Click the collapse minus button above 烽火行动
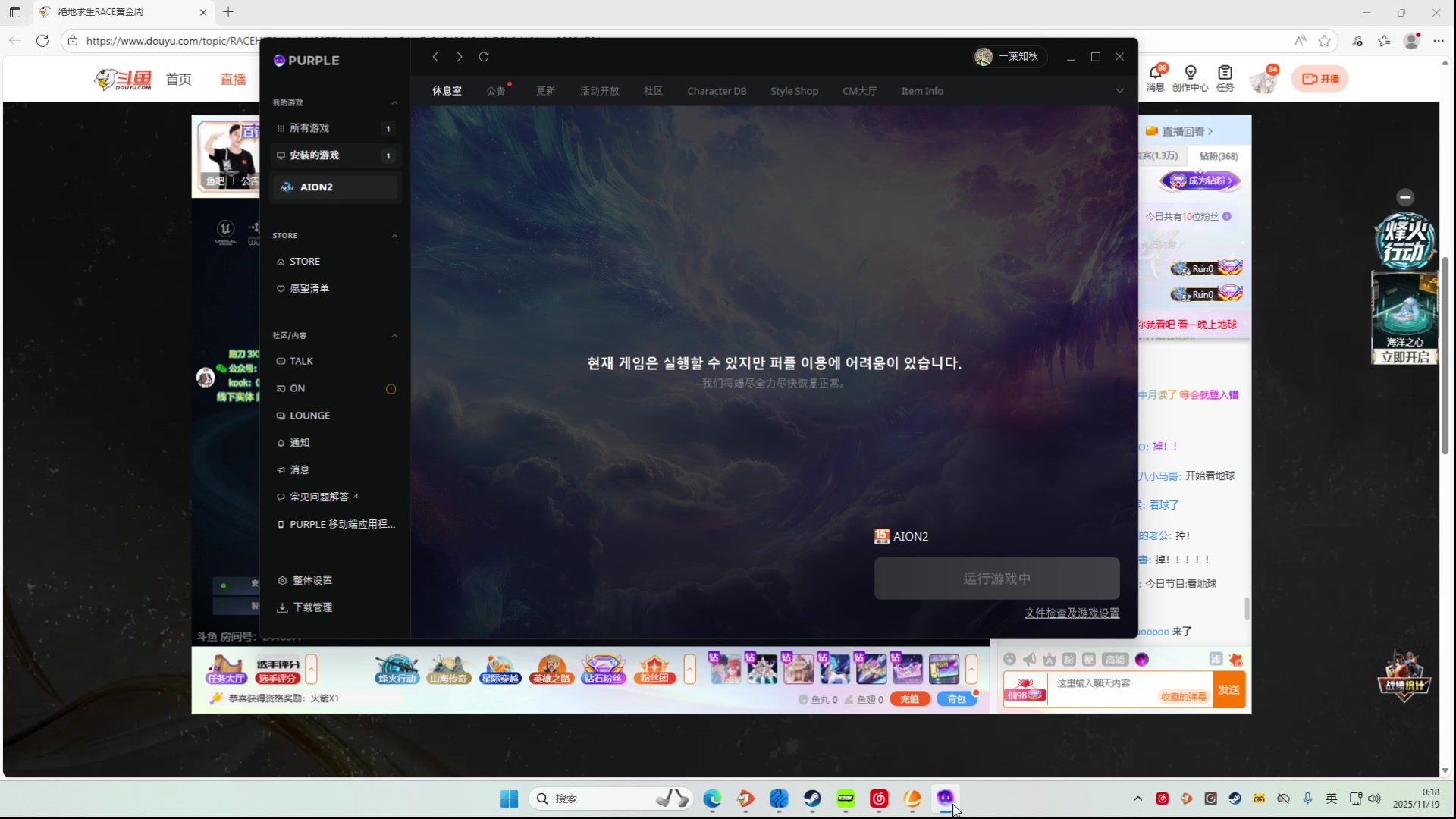Image resolution: width=1456 pixels, height=819 pixels. [x=1405, y=197]
